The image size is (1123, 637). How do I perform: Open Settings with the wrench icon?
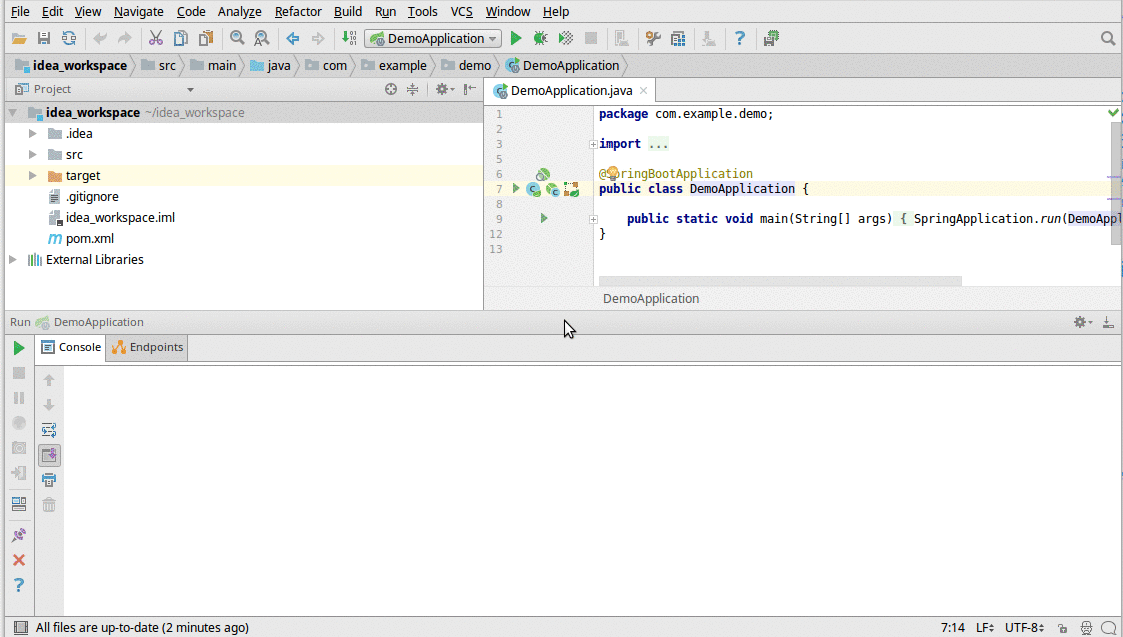(x=652, y=39)
